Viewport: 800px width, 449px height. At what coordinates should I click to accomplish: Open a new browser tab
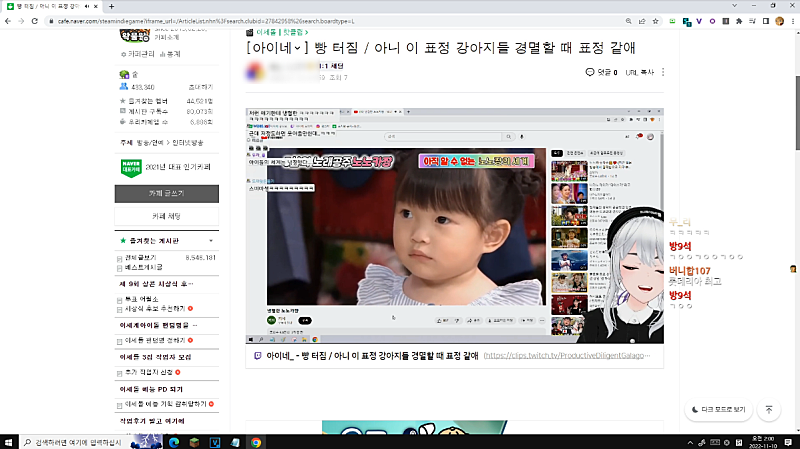[111, 6]
